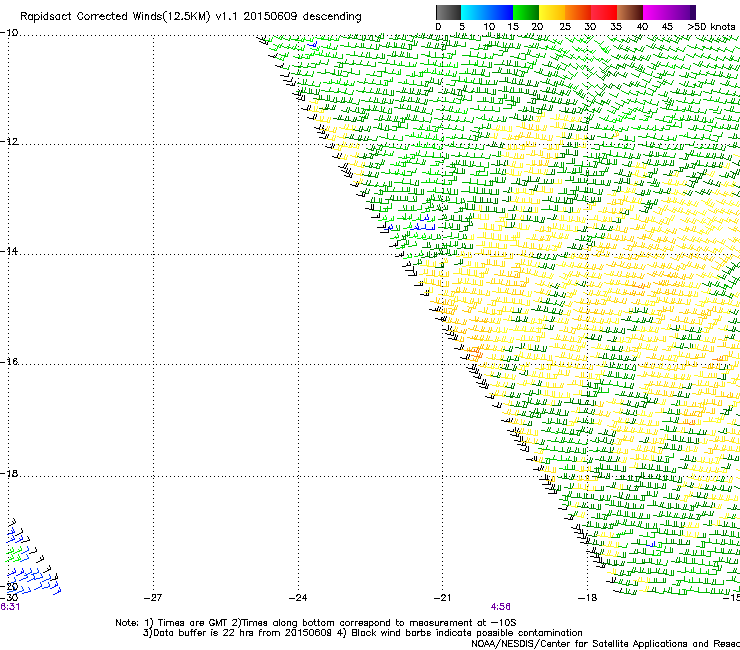Click the '-21' longitude axis label
This screenshot has height=650, width=740.
(443, 598)
